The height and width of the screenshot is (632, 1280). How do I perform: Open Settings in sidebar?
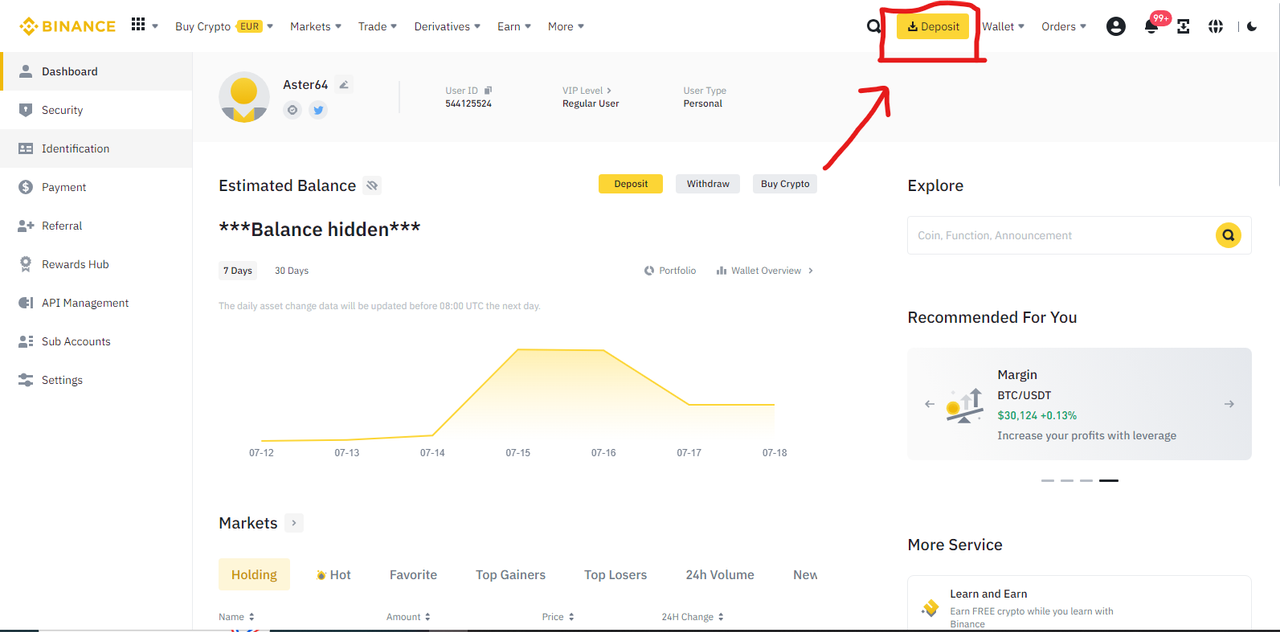(96, 380)
